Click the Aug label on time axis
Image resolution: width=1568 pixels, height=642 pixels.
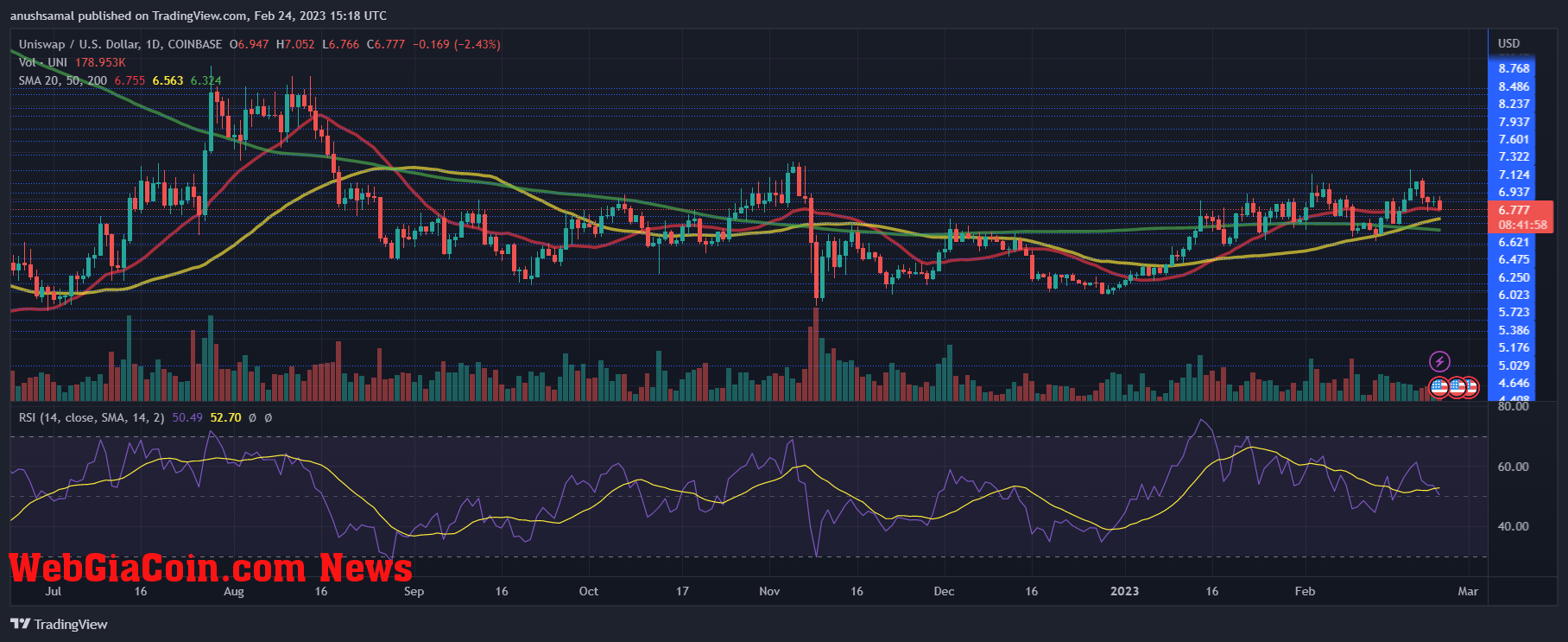tap(234, 591)
